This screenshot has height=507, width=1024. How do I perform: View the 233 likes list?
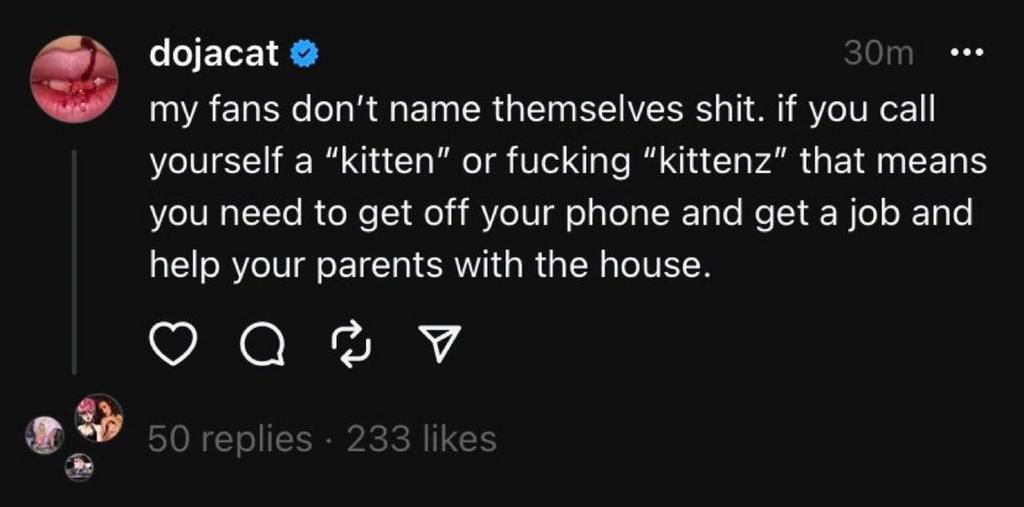pyautogui.click(x=421, y=438)
